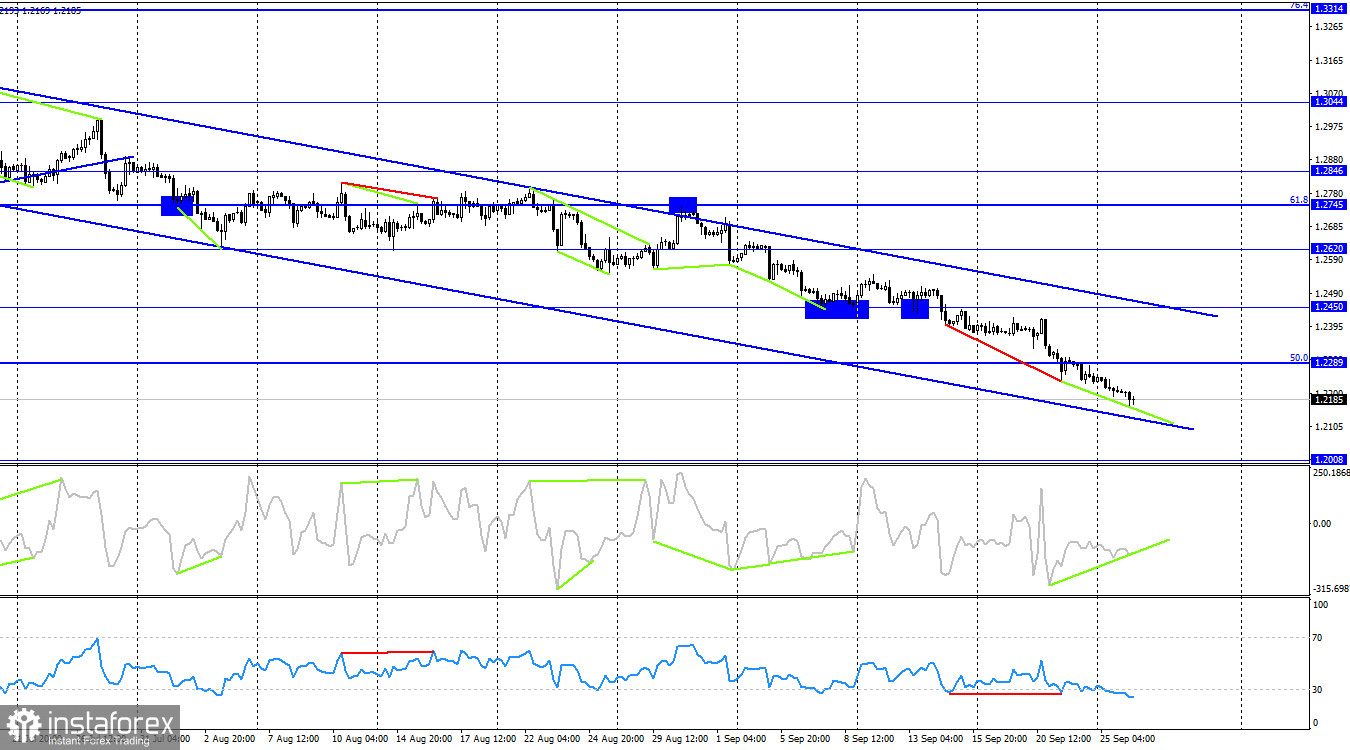1350x750 pixels.
Task: Click the 1.2620 price level label
Action: pyautogui.click(x=1329, y=248)
